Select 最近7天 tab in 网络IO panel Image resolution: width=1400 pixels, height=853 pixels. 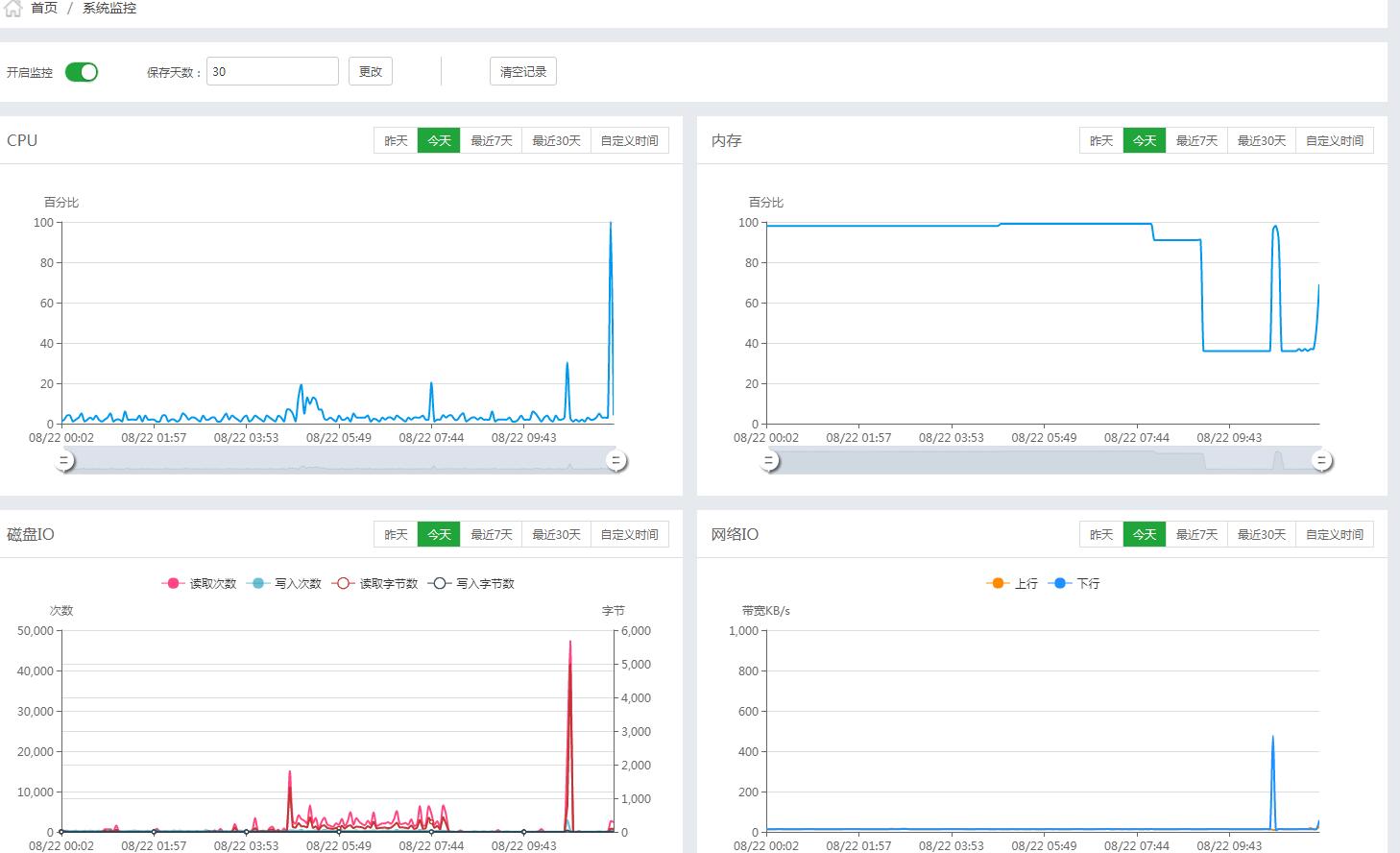1197,534
